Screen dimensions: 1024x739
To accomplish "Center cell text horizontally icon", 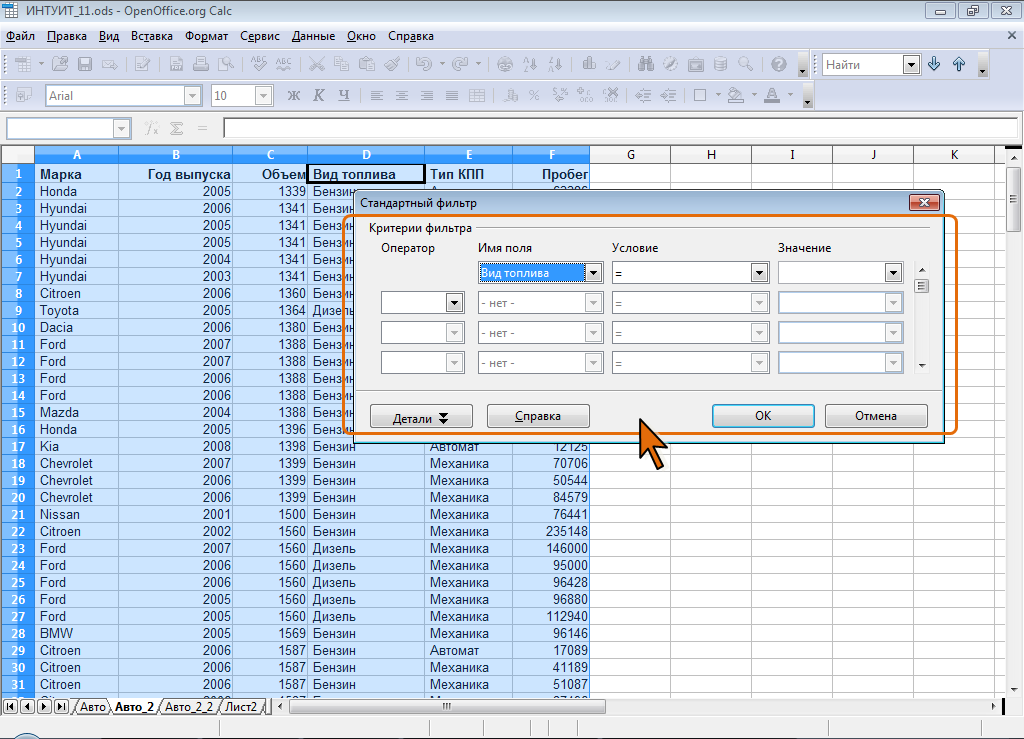I will click(x=402, y=95).
